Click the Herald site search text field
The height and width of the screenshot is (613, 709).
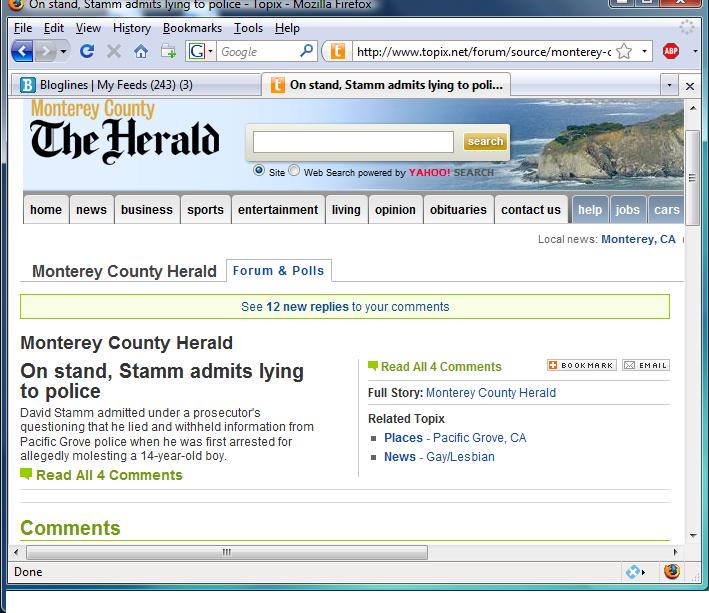pos(353,142)
